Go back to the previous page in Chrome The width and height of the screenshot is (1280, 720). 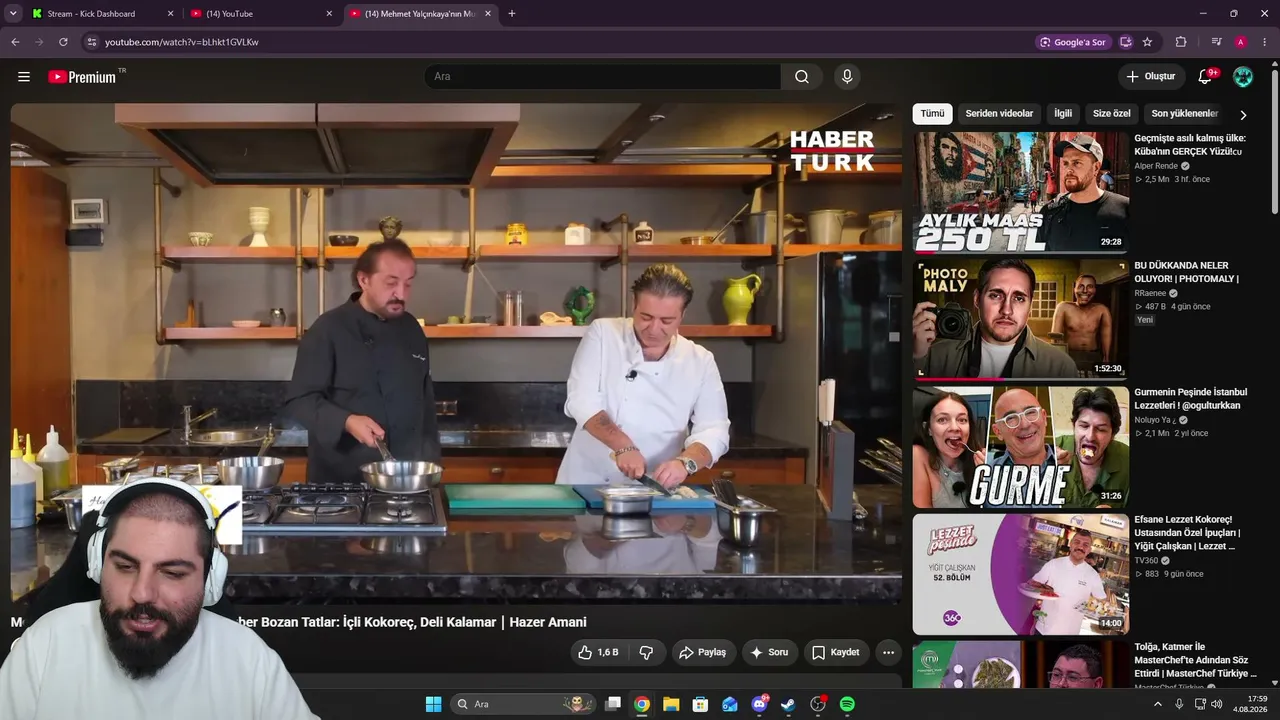coord(15,42)
